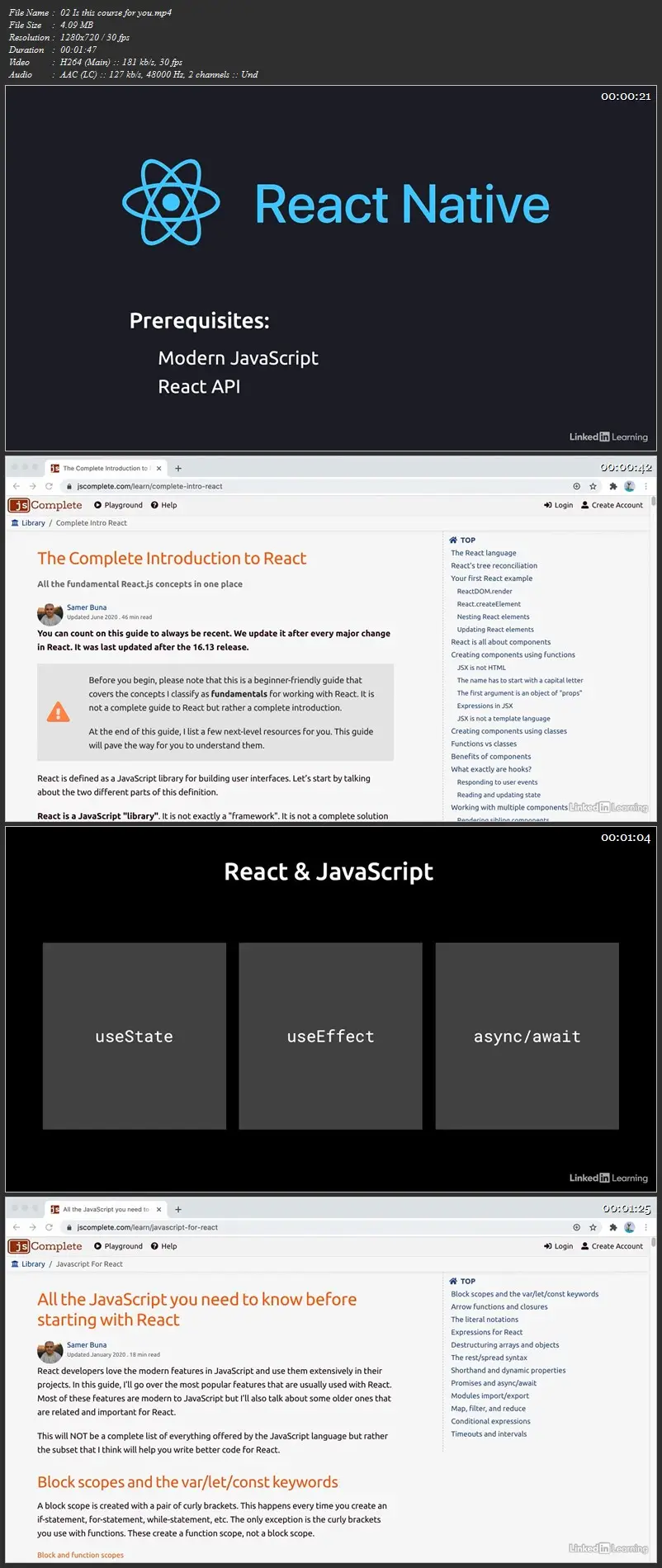Screen dimensions: 662x1568
Task: Click jsComplete logo on Complete Intro React page
Action: 45,505
